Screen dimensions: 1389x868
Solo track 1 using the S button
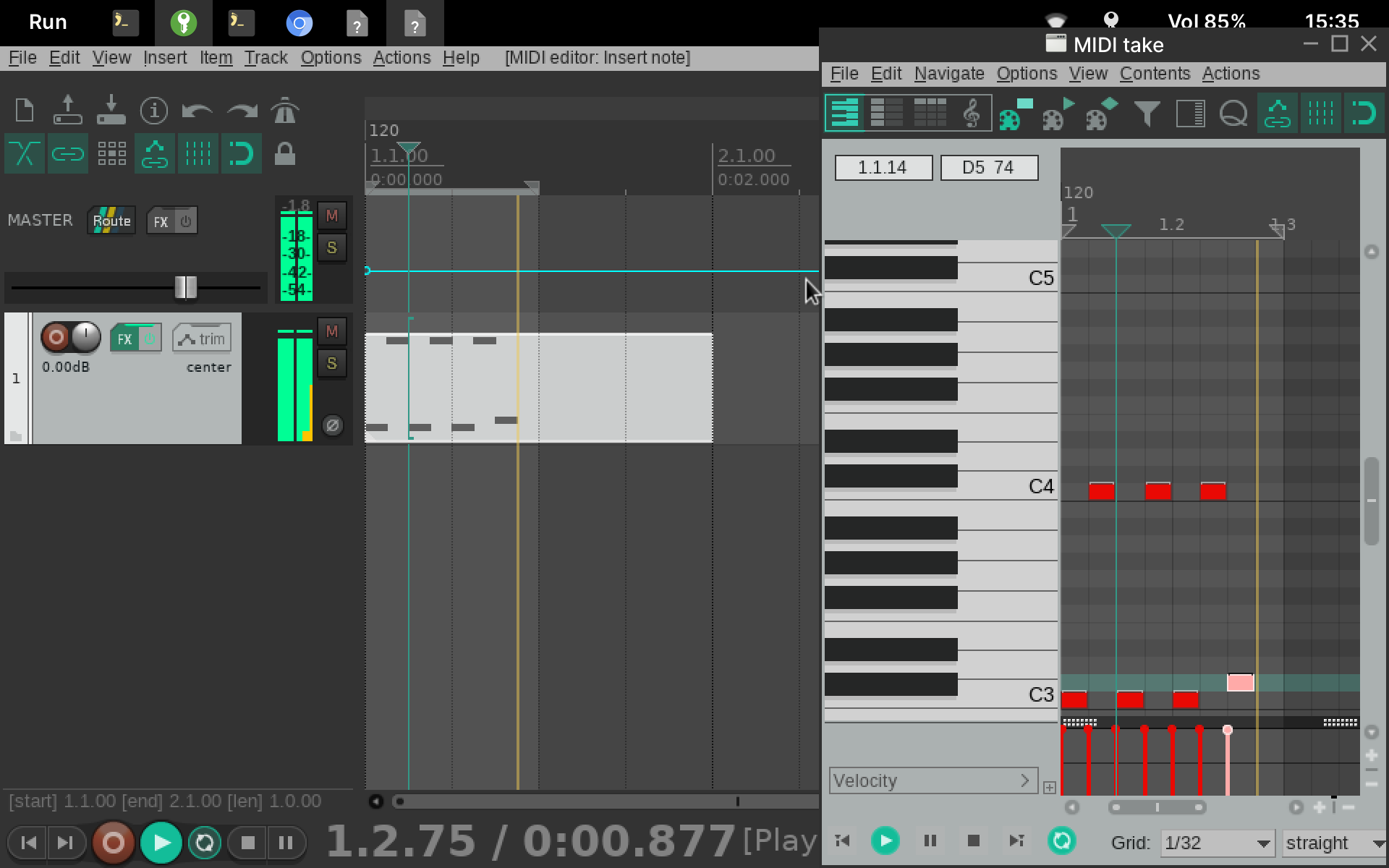pyautogui.click(x=334, y=363)
